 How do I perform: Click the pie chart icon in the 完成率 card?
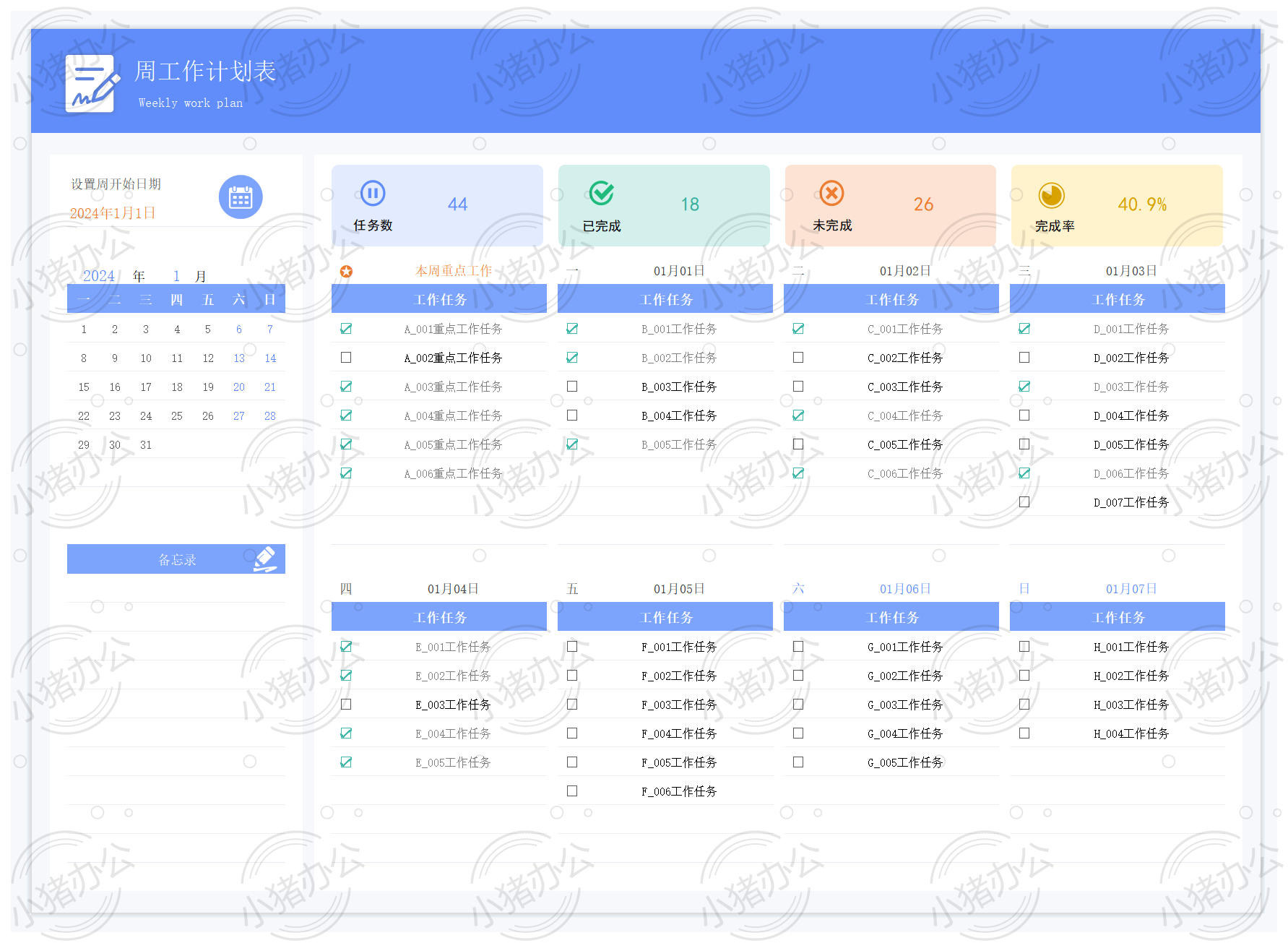(1051, 195)
